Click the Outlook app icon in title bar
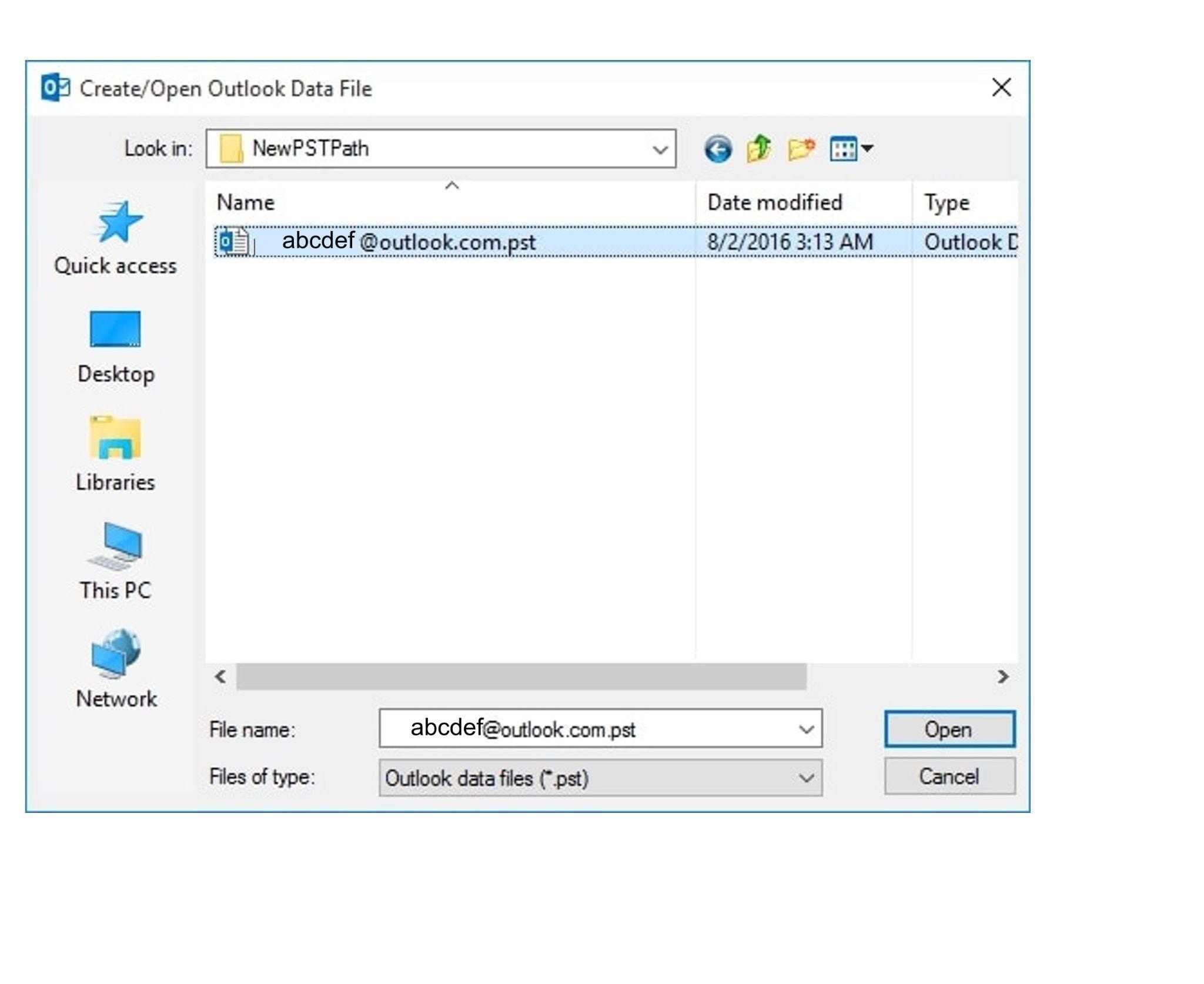This screenshot has height=984, width=1204. point(56,88)
